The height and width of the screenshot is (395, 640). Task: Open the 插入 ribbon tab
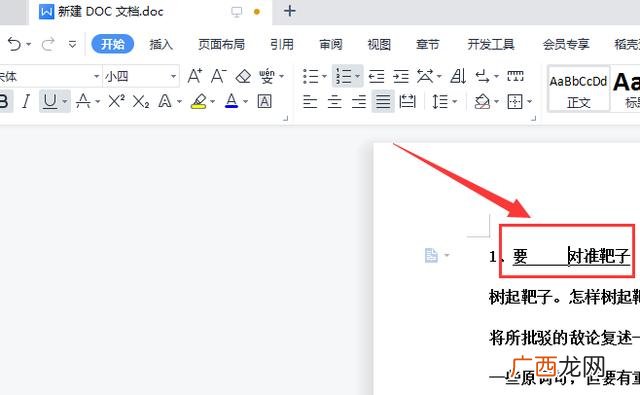161,44
